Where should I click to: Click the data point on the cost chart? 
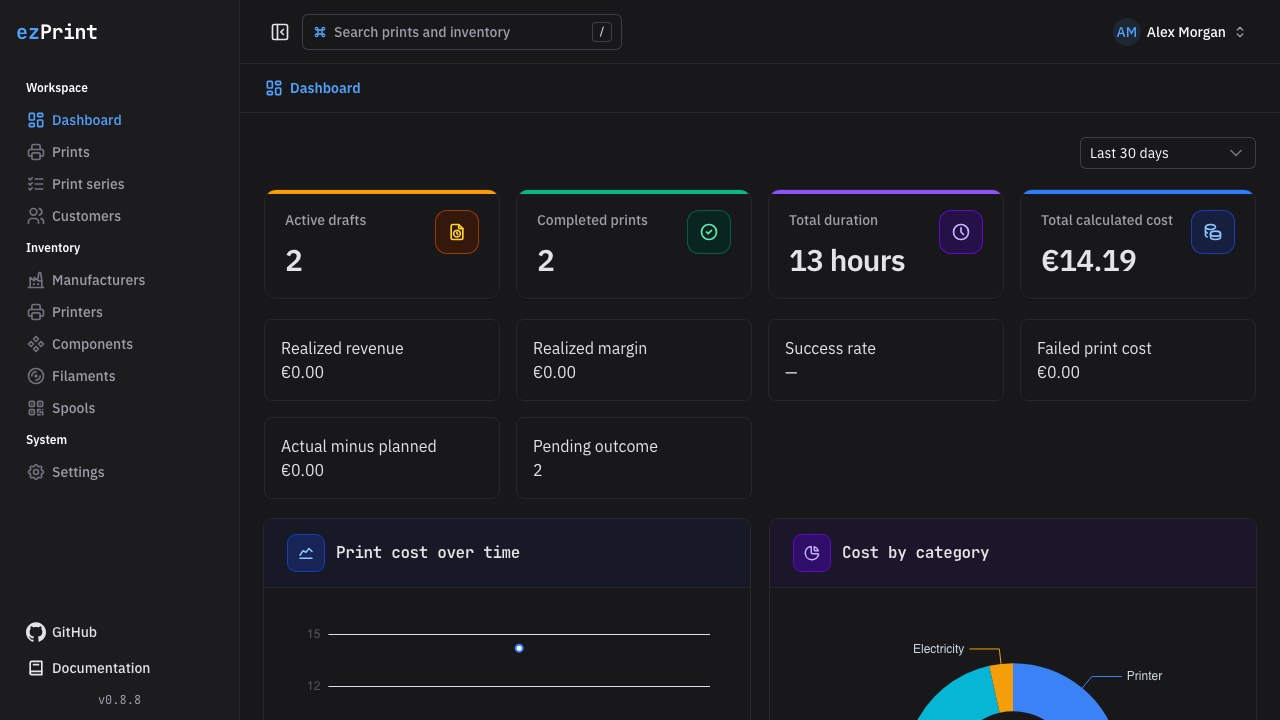tap(519, 648)
